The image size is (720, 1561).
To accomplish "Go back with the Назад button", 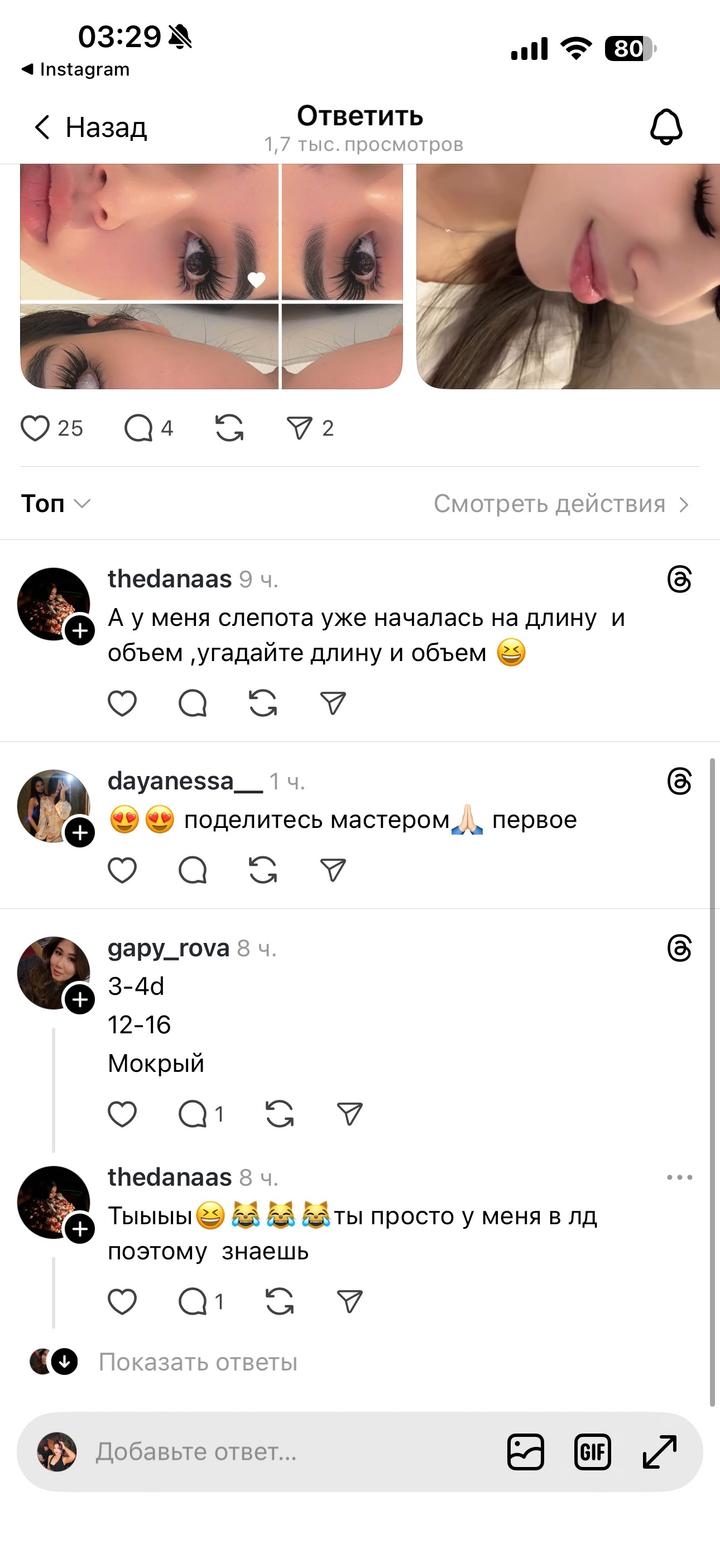I will coord(90,127).
